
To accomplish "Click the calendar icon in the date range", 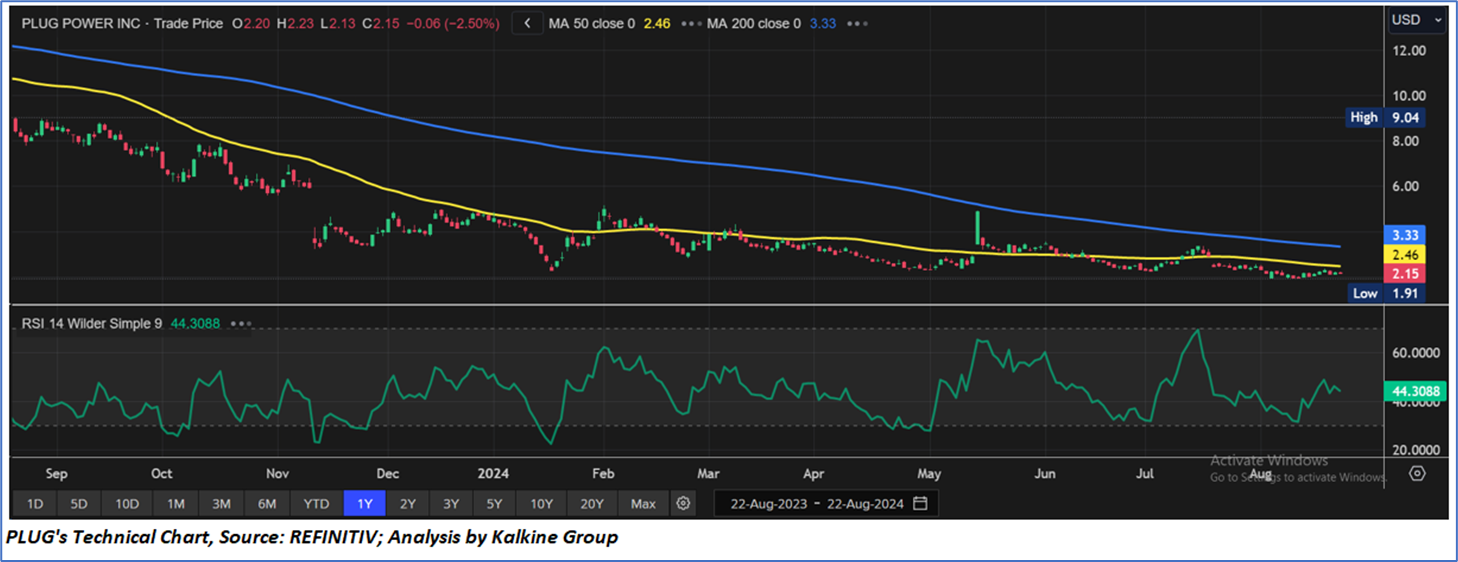I will coord(920,503).
